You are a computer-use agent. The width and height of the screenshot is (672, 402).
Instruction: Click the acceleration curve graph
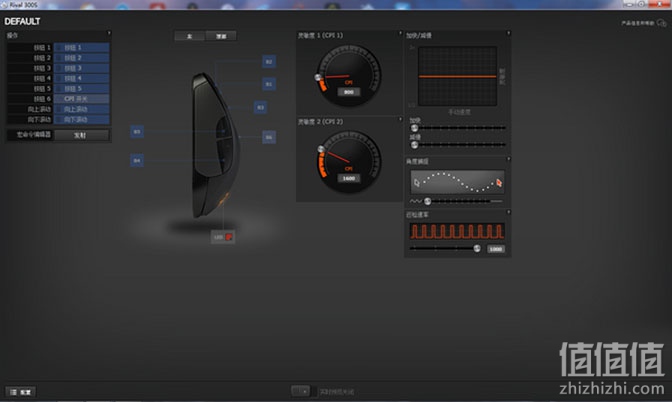pyautogui.click(x=457, y=76)
